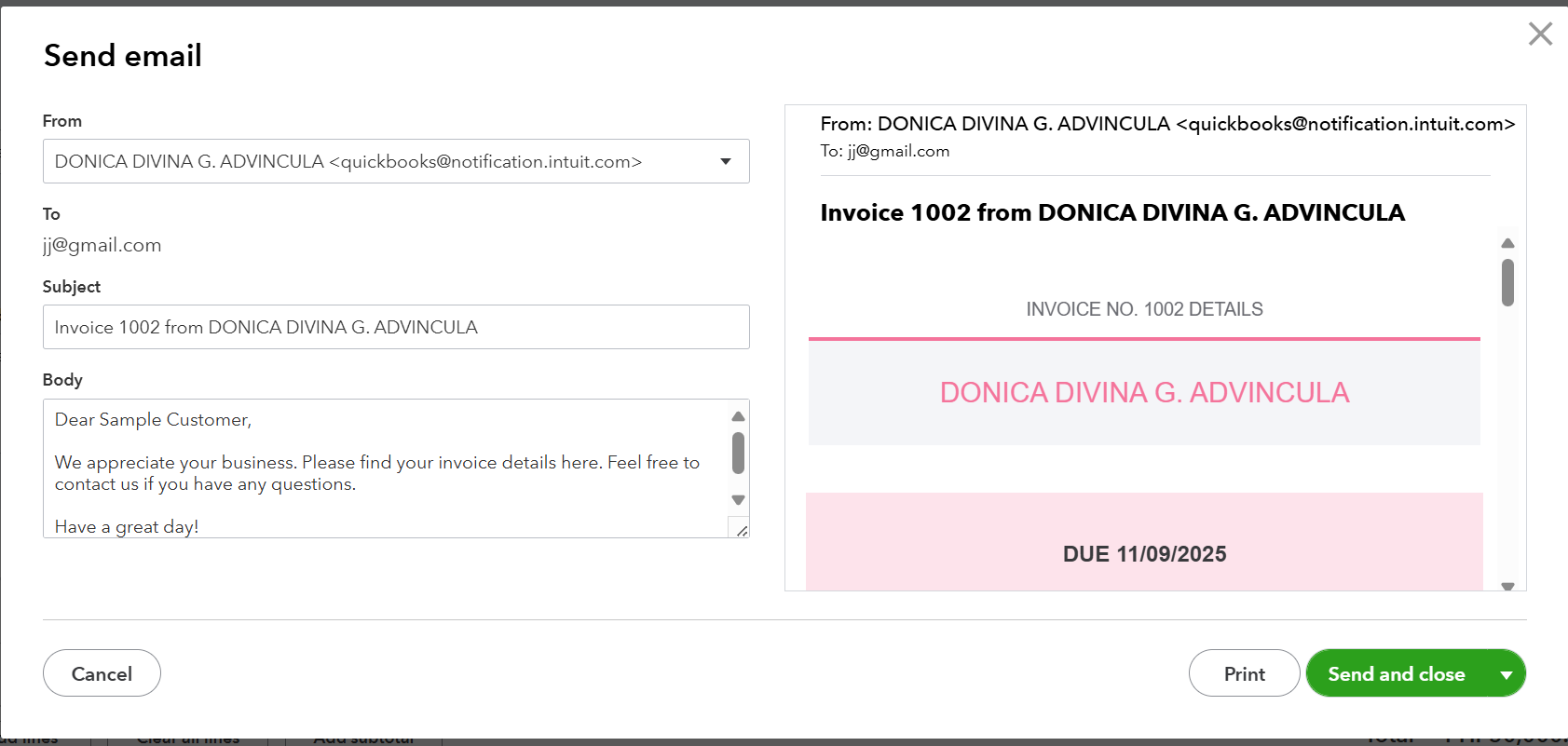Click the Body text area scrollbar thumb
This screenshot has width=1568, height=746.
click(738, 453)
